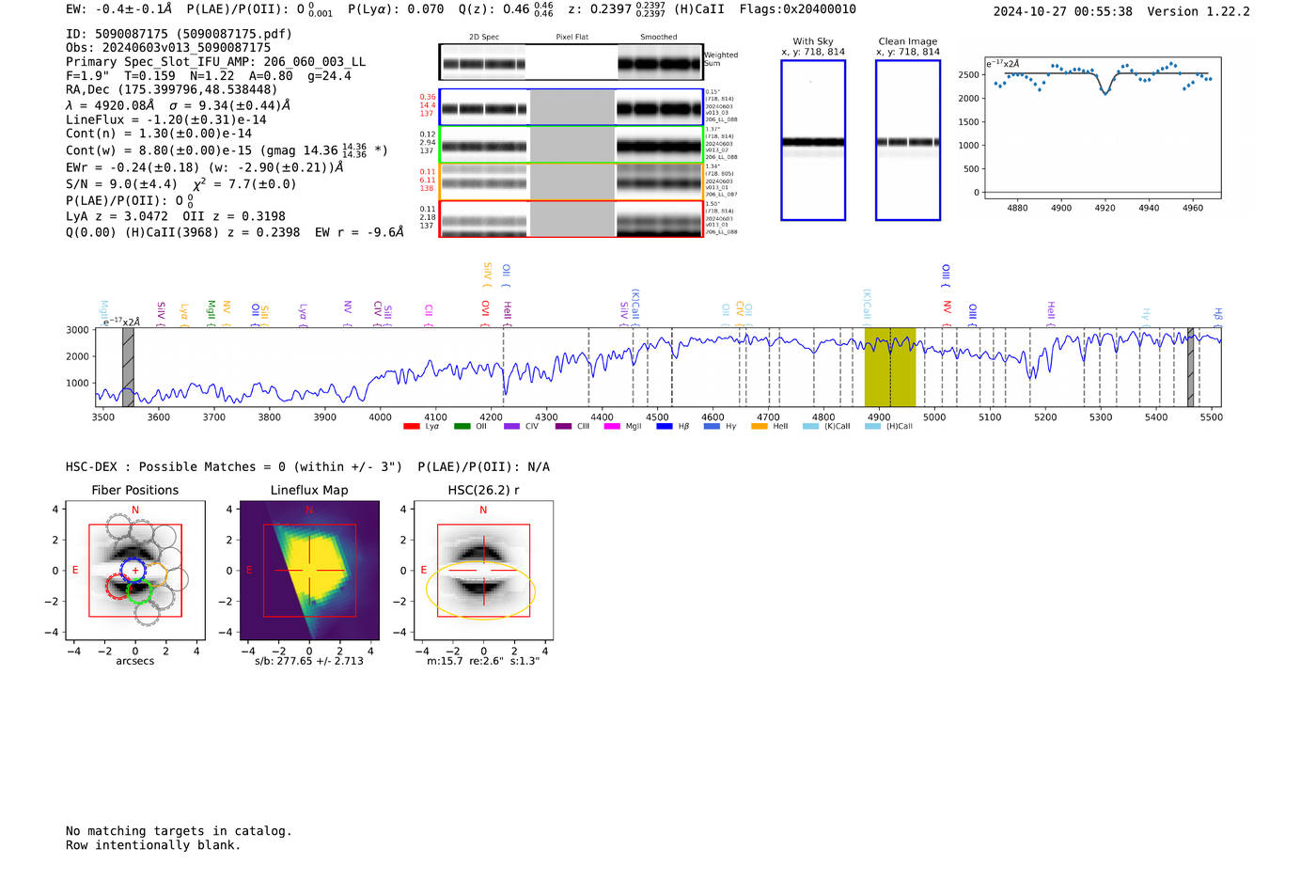Image resolution: width=1316 pixels, height=896 pixels.
Task: Click the (H)CaII legend swatch
Action: click(x=872, y=426)
